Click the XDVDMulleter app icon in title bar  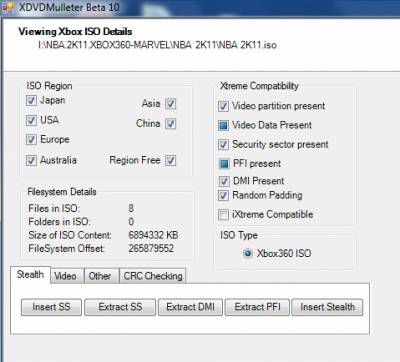tap(7, 7)
